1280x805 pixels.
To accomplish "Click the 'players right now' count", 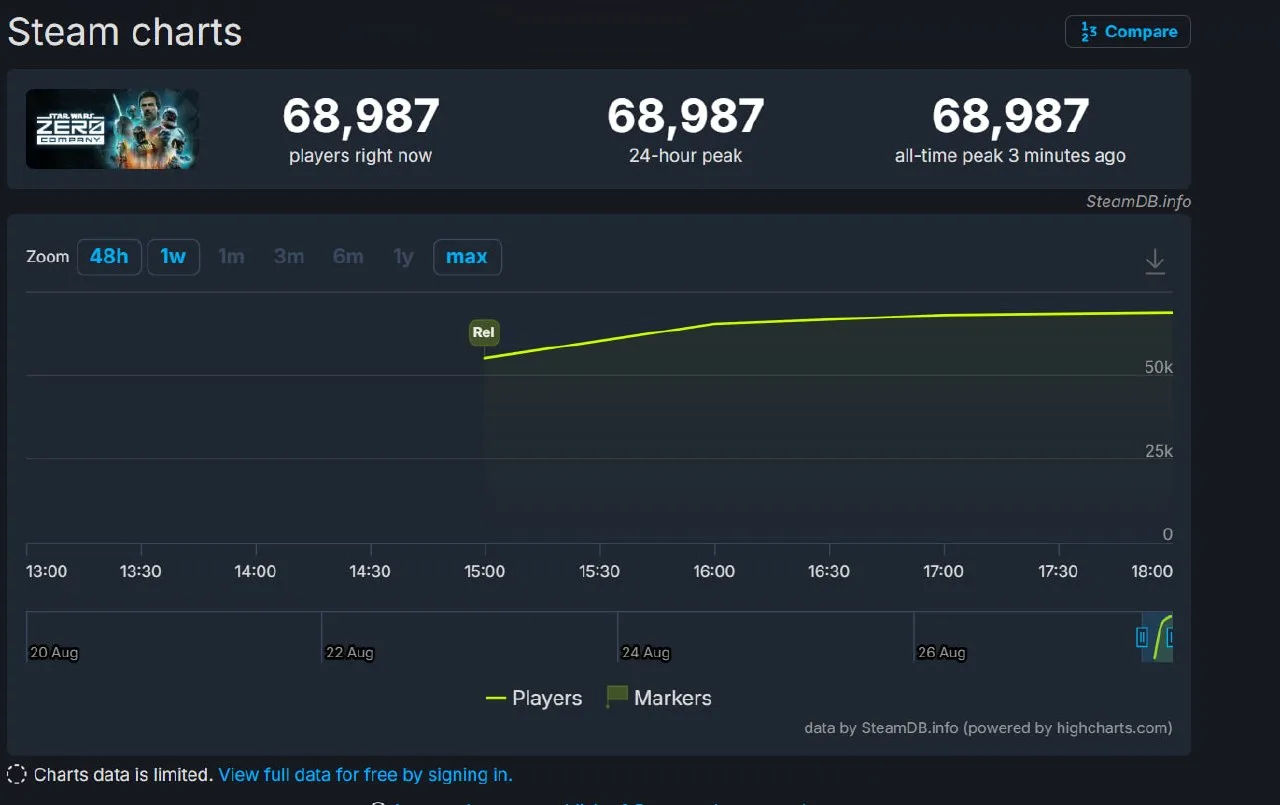I will (x=361, y=117).
